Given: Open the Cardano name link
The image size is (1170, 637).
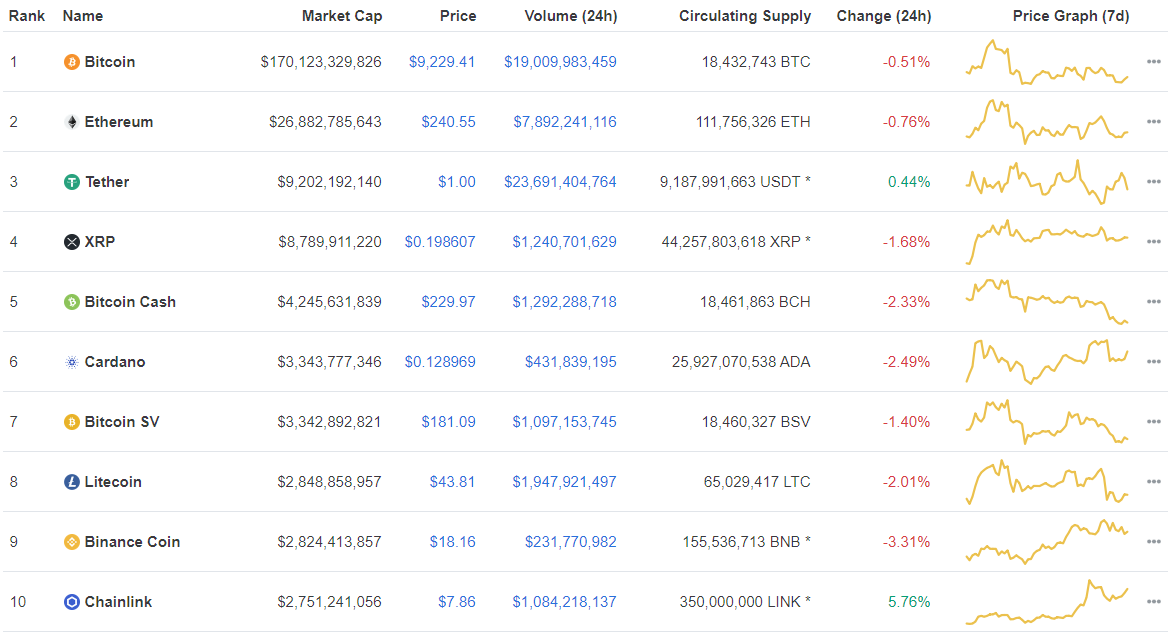Looking at the screenshot, I should pos(115,362).
